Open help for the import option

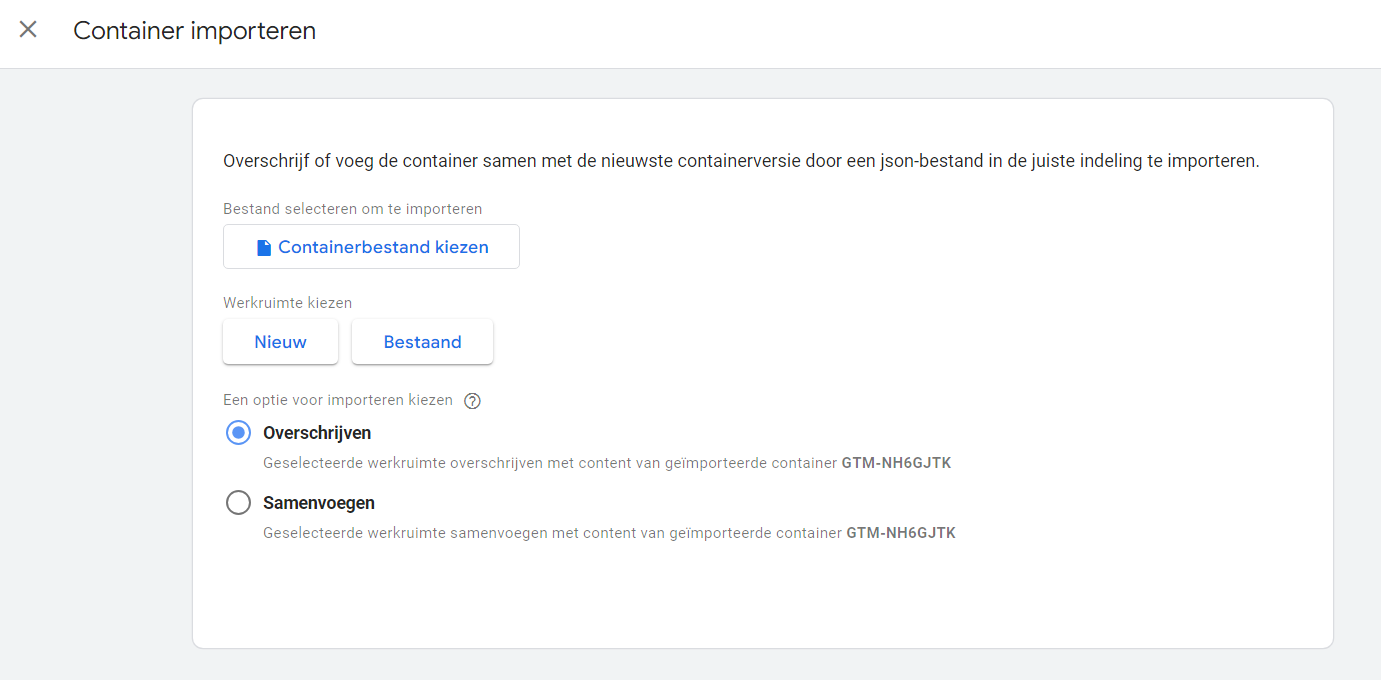pyautogui.click(x=473, y=401)
